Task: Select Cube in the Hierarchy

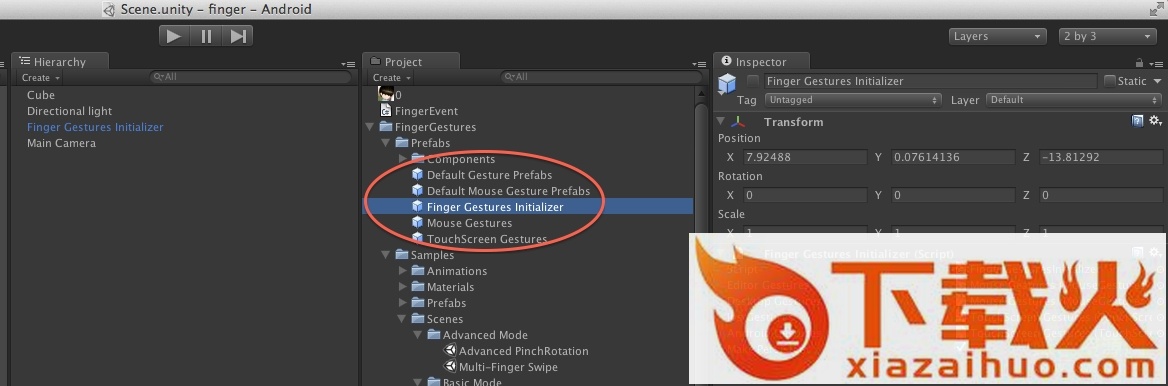Action: (41, 95)
